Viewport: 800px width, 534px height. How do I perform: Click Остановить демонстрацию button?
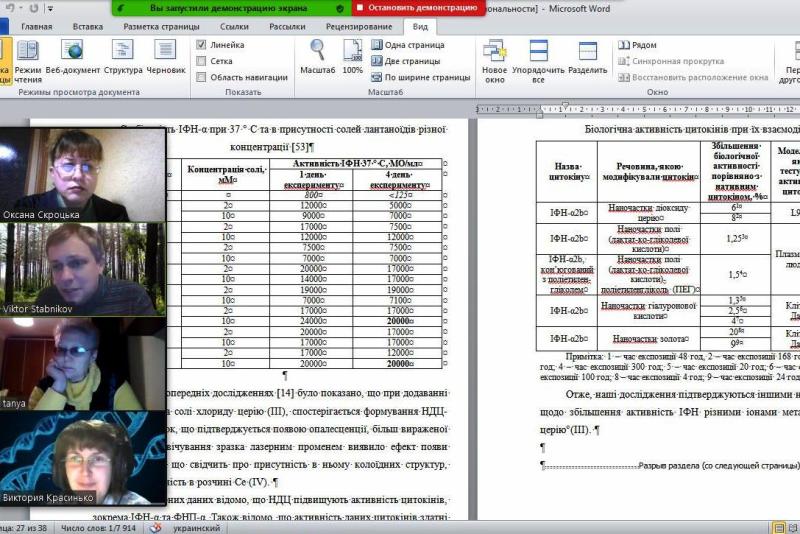tap(418, 8)
